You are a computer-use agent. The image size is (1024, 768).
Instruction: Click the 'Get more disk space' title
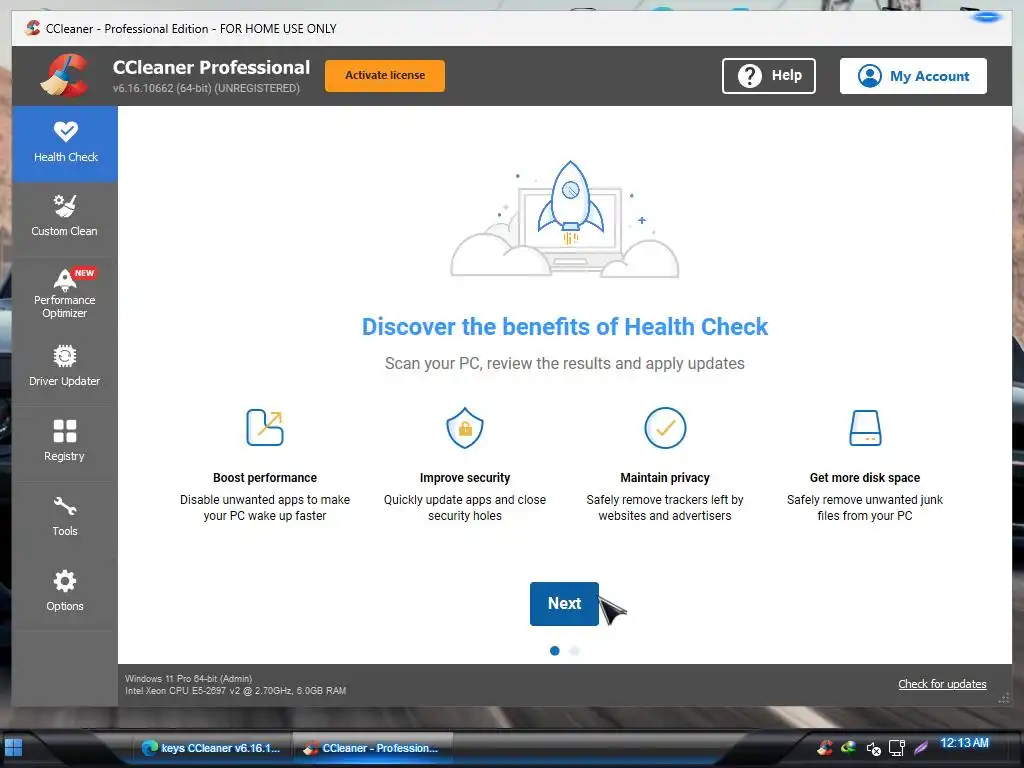[x=865, y=477]
